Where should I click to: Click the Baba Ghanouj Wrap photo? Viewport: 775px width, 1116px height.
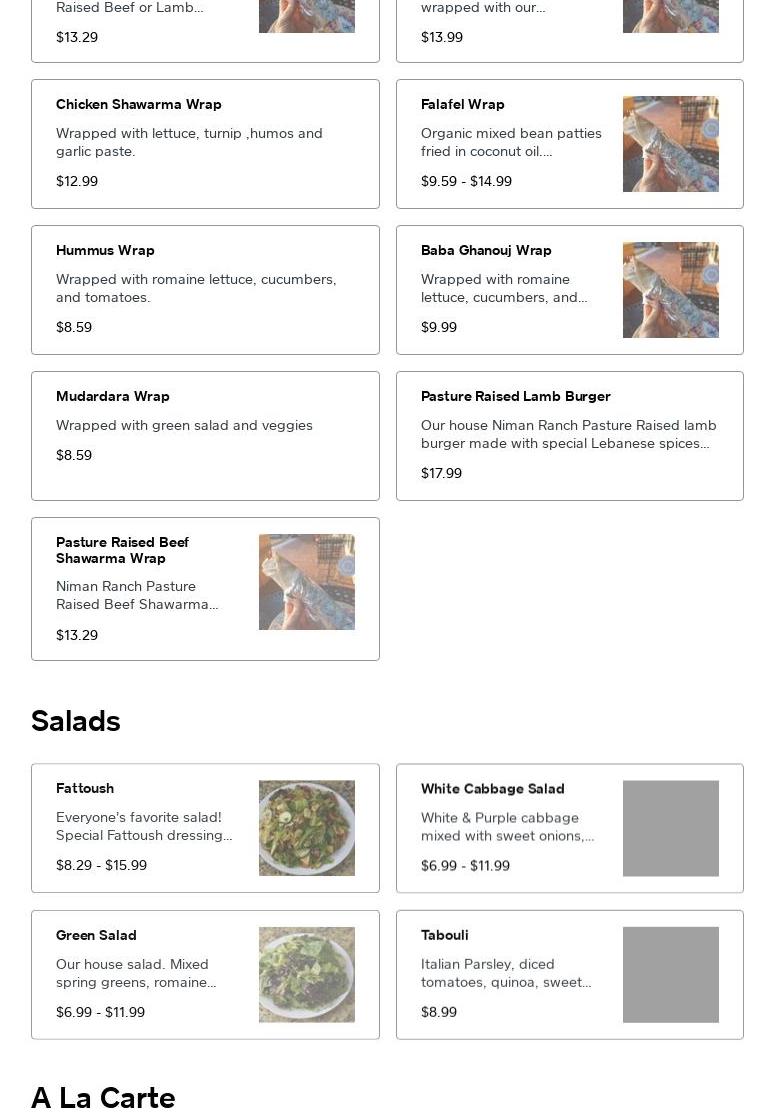(x=670, y=290)
